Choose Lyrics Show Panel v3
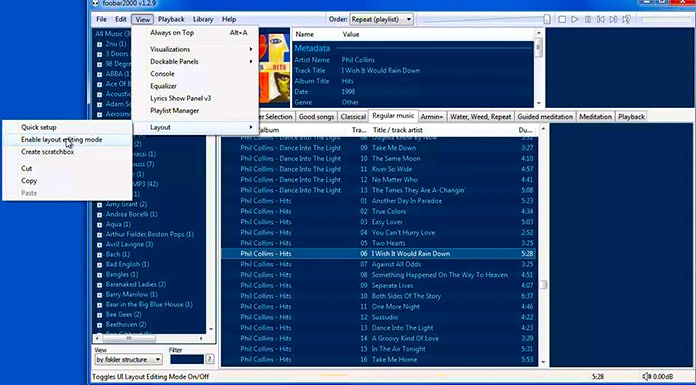This screenshot has width=696, height=385. coord(195,98)
